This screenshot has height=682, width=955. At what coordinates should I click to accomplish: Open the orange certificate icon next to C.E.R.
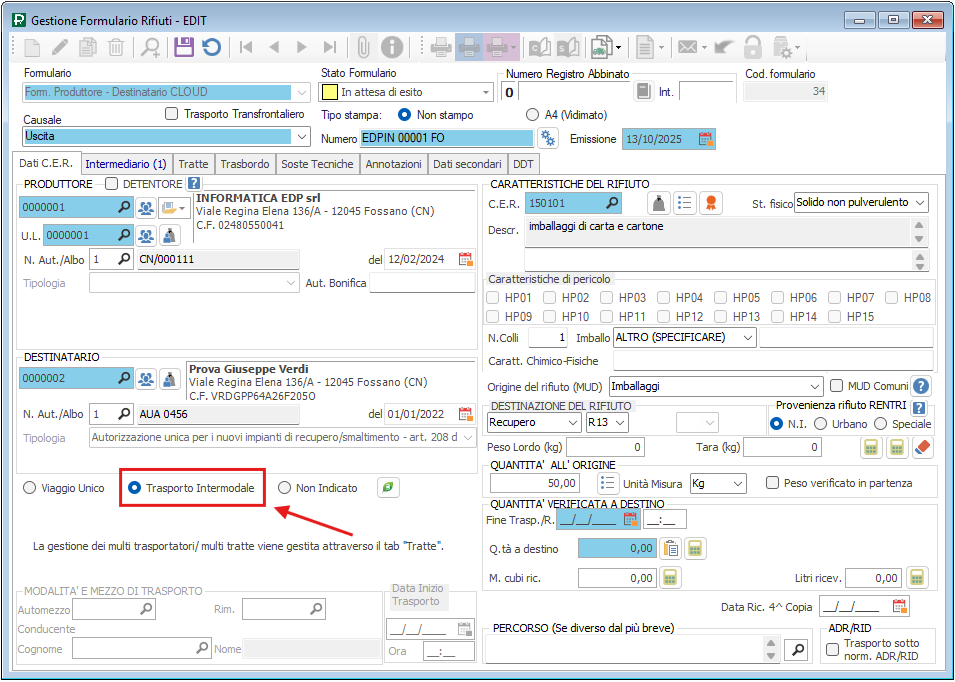(x=710, y=203)
